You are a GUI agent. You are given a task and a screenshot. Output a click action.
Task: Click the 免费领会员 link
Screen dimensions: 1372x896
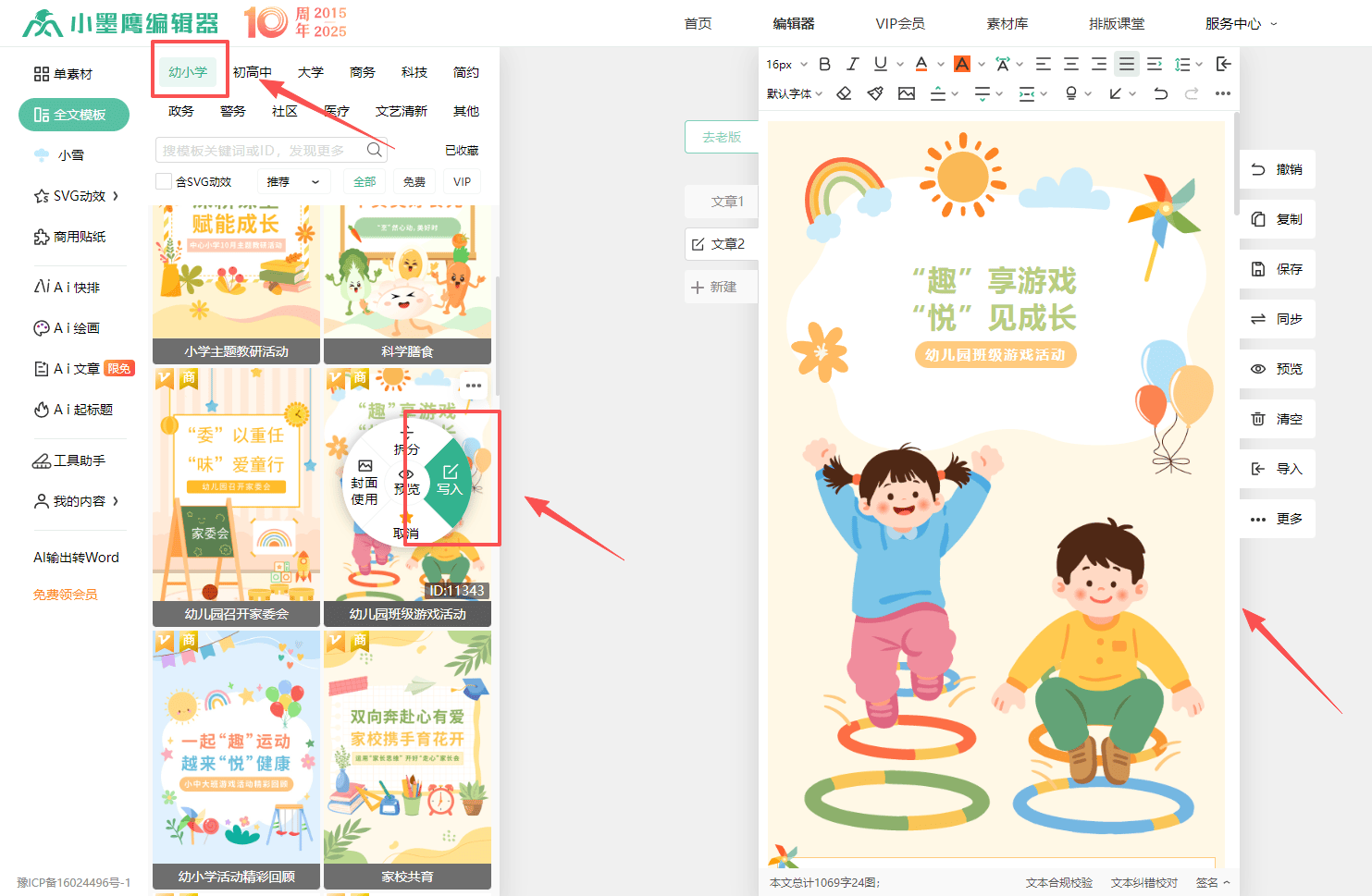[66, 595]
